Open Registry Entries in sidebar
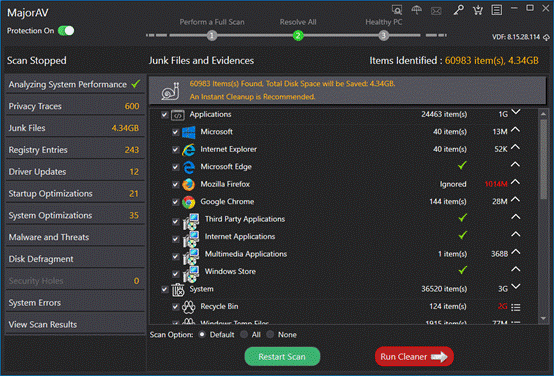Viewport: 554px width, 376px height. pyautogui.click(x=75, y=150)
